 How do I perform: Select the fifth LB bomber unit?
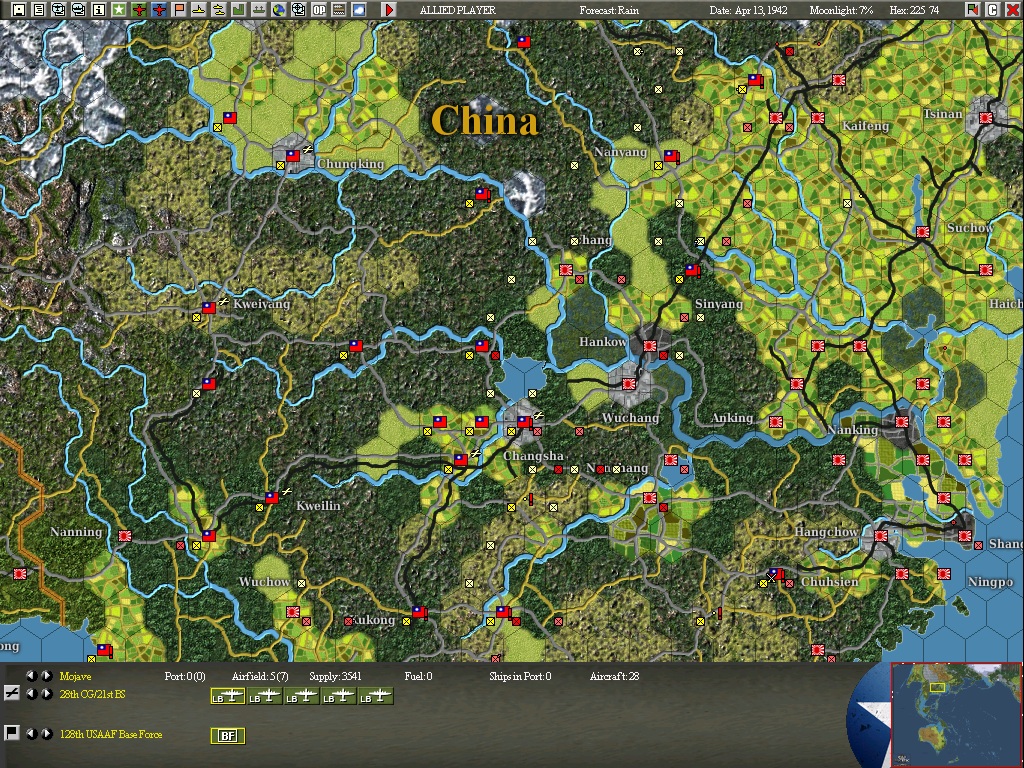(376, 696)
